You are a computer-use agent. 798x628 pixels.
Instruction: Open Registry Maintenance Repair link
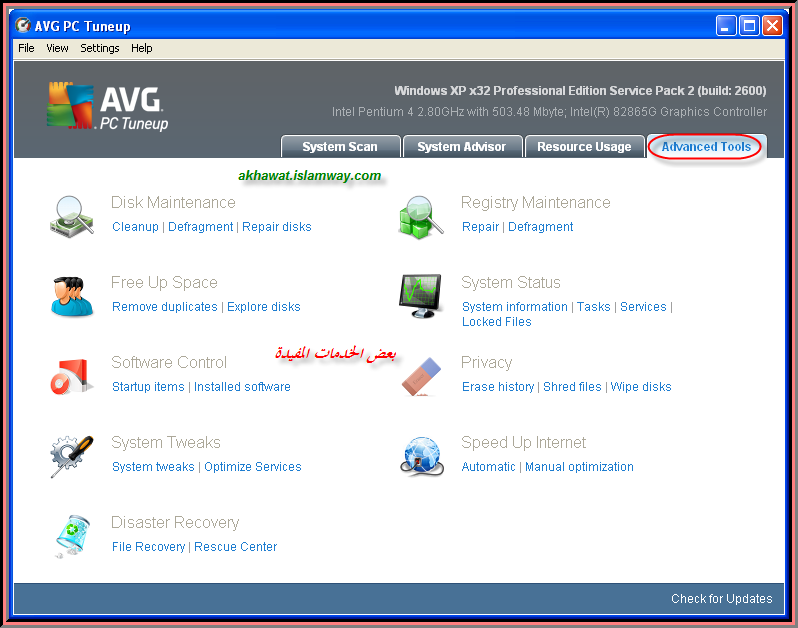(480, 227)
